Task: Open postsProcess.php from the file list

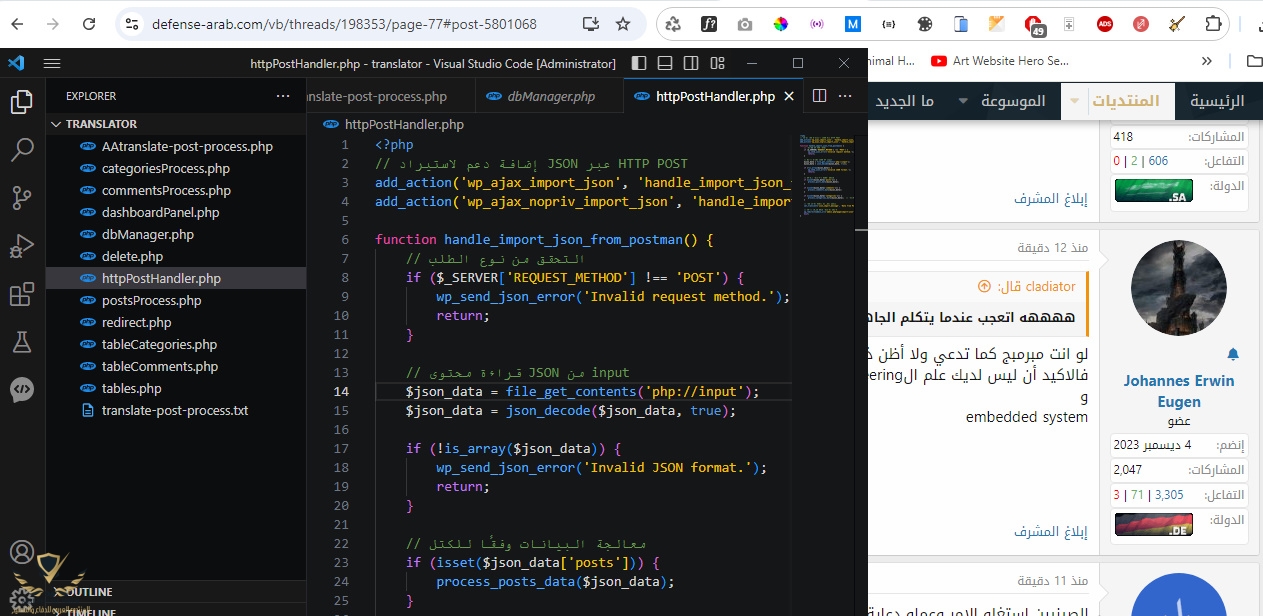Action: coord(151,300)
